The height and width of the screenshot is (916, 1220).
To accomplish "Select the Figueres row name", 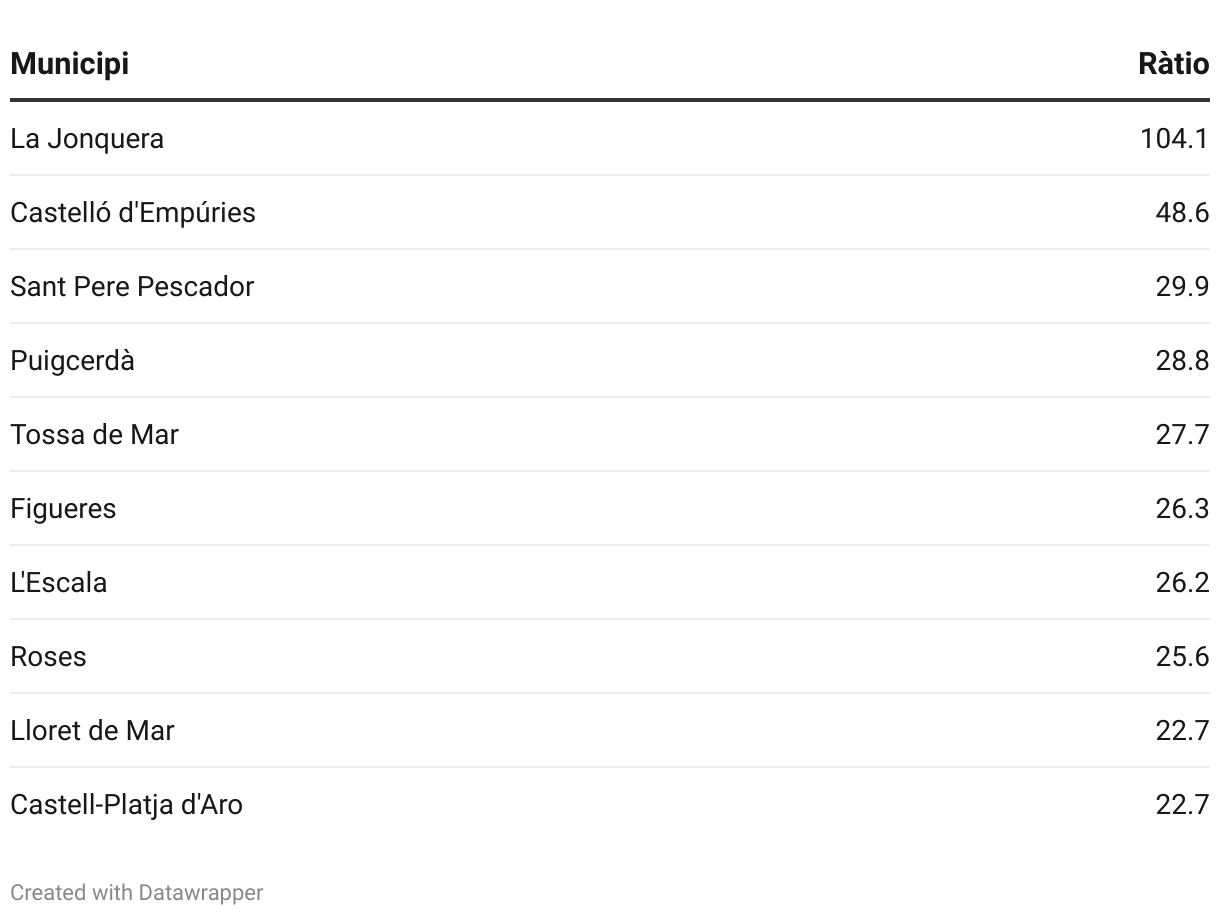I will 63,508.
